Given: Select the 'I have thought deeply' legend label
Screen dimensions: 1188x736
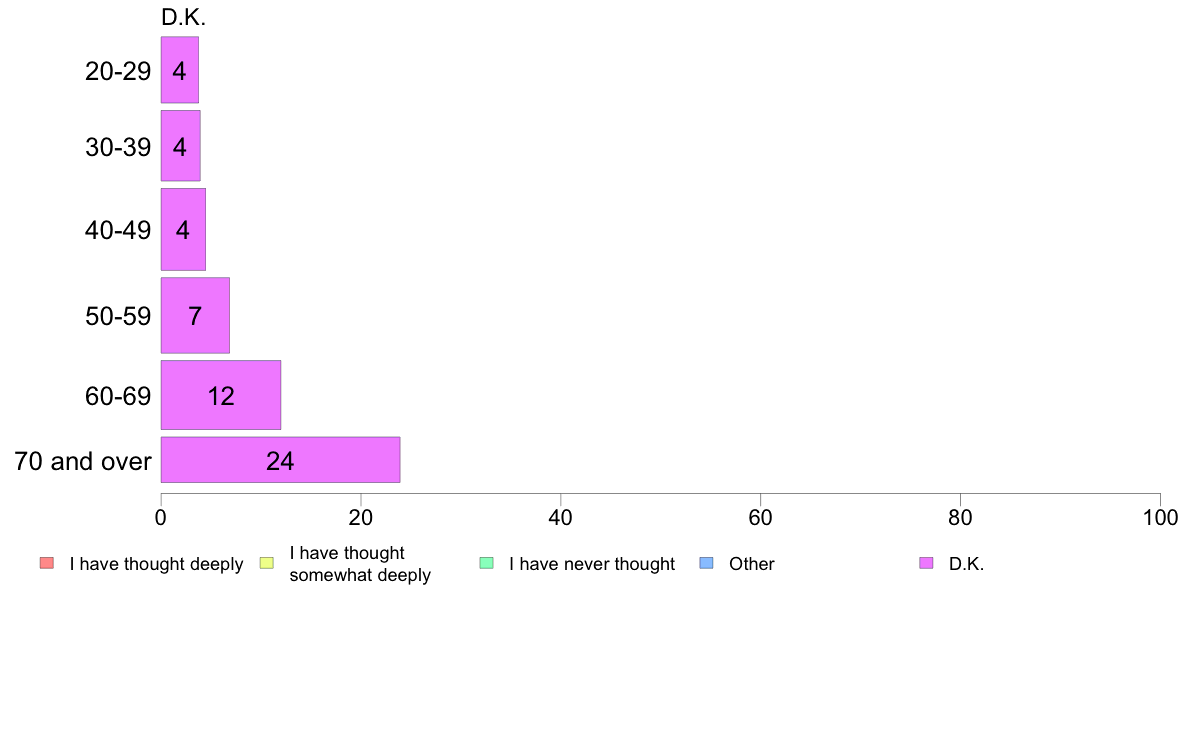Looking at the screenshot, I should 156,564.
